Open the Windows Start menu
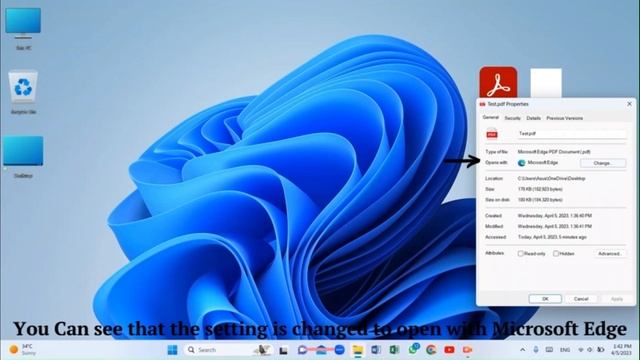Image resolution: width=640 pixels, height=360 pixels. point(173,350)
